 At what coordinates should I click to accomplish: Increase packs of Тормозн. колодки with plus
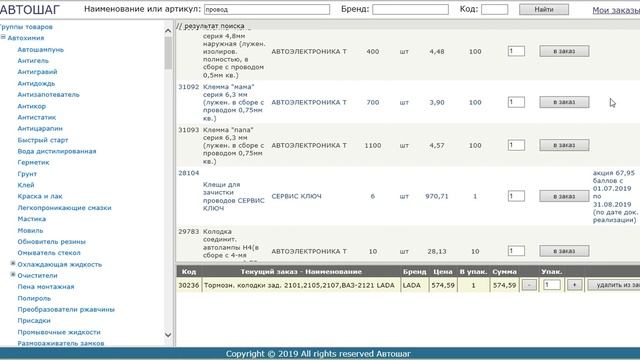(x=574, y=285)
